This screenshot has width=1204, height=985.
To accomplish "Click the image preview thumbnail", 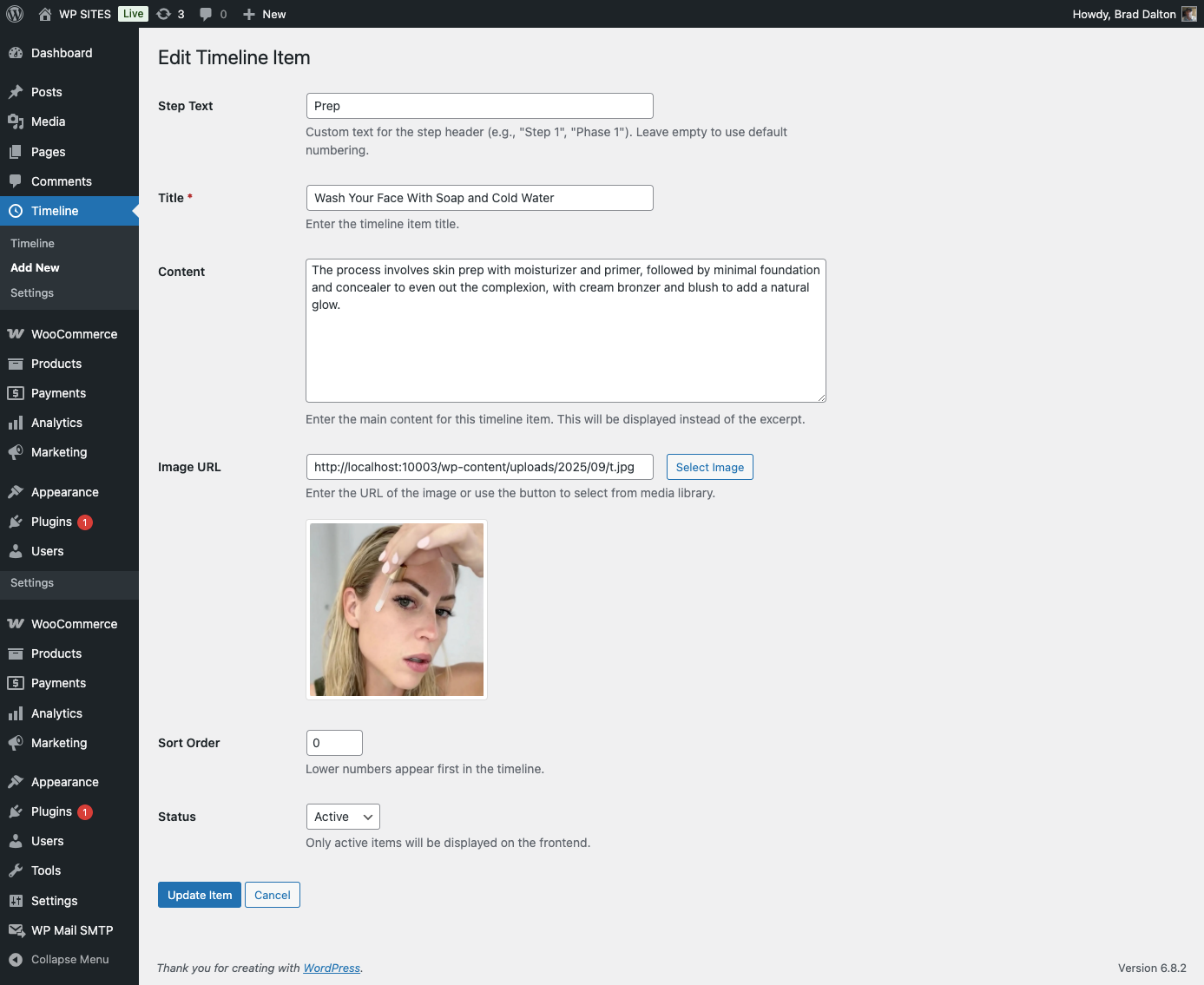I will pyautogui.click(x=397, y=609).
